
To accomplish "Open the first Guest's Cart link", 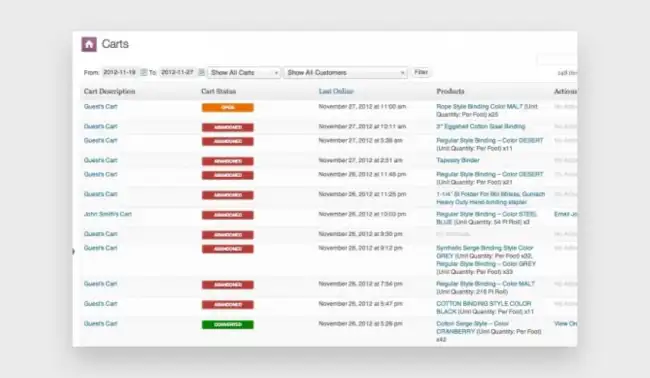I will pos(101,107).
